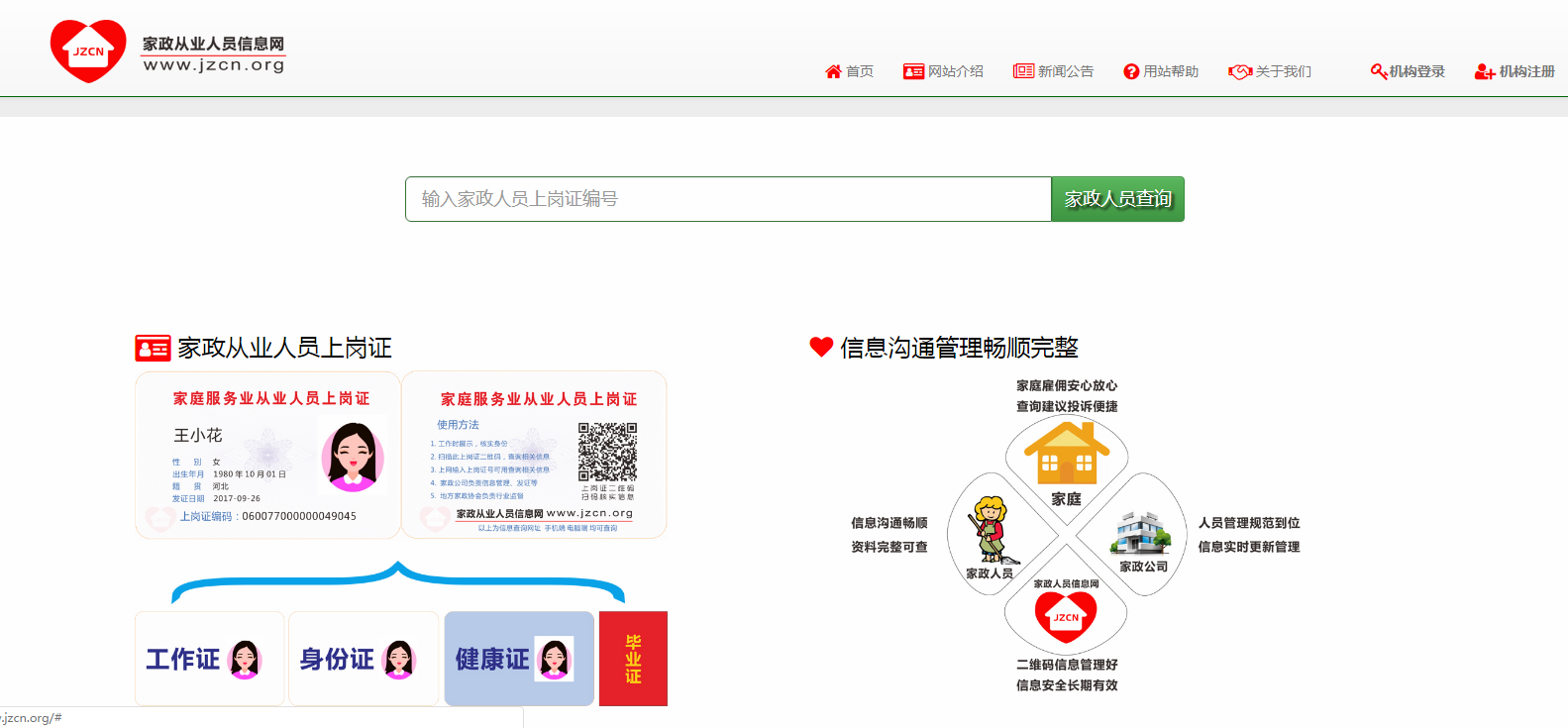Open the 机构注册 link
The height and width of the screenshot is (728, 1568).
[1526, 71]
